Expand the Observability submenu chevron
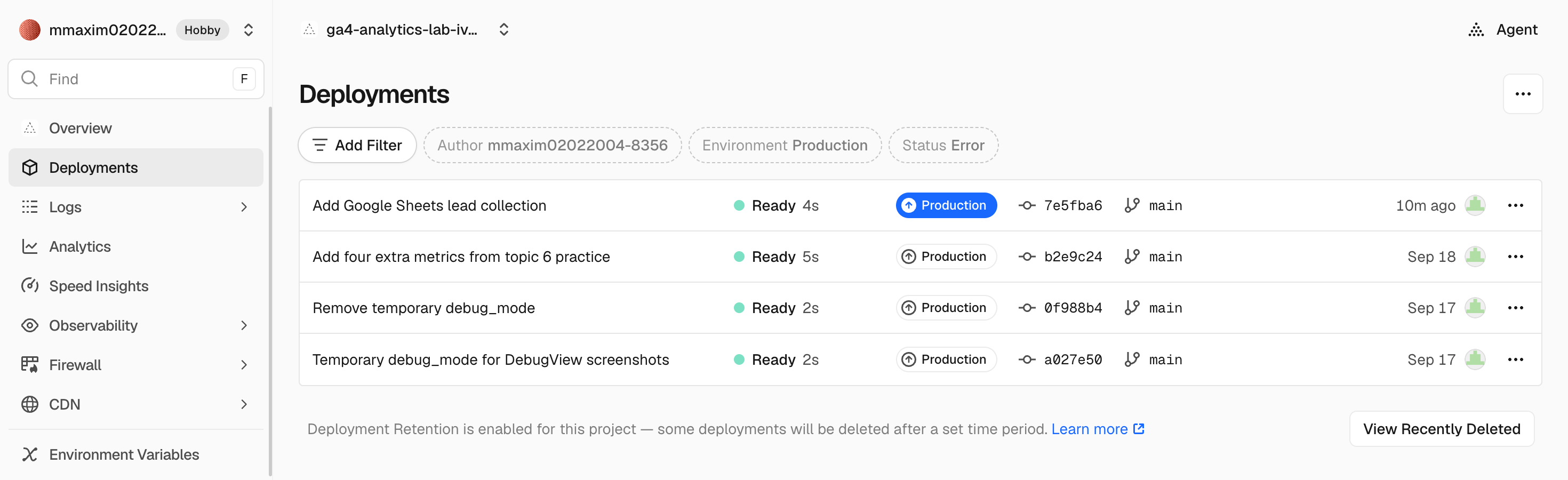 (x=244, y=325)
